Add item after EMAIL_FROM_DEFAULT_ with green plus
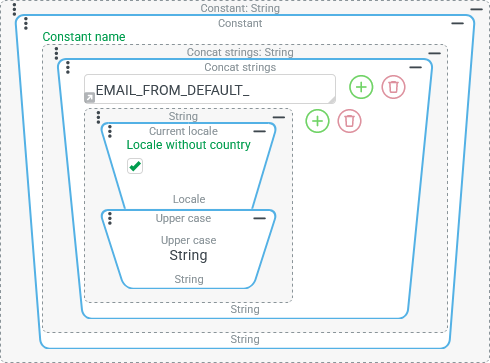This screenshot has width=490, height=363. point(361,87)
